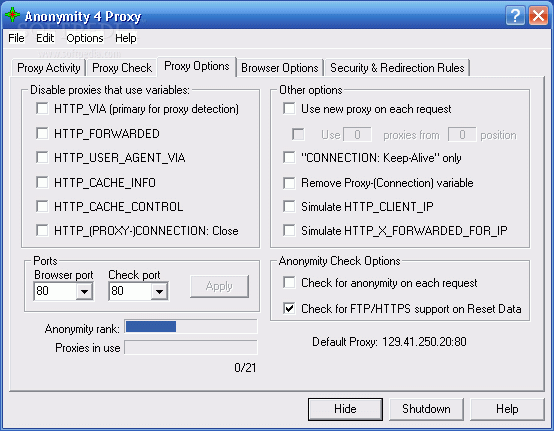Expand the Browser port dropdown arrow
The width and height of the screenshot is (554, 431).
[84, 291]
